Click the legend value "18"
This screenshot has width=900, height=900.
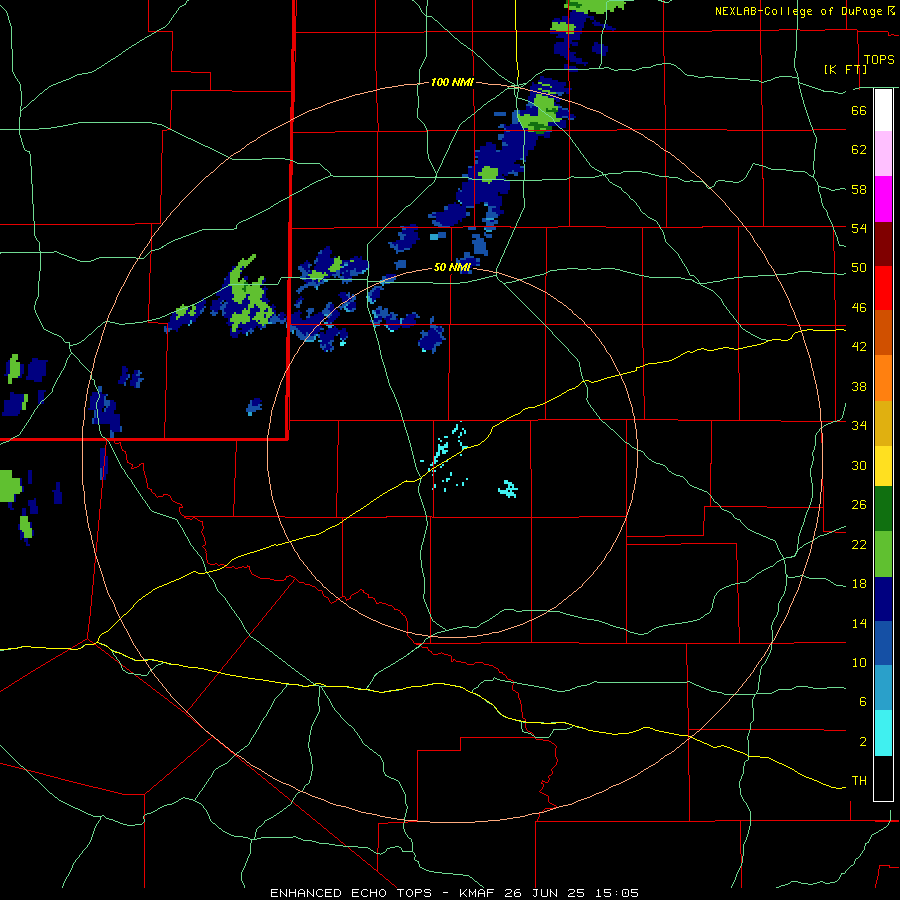(859, 584)
